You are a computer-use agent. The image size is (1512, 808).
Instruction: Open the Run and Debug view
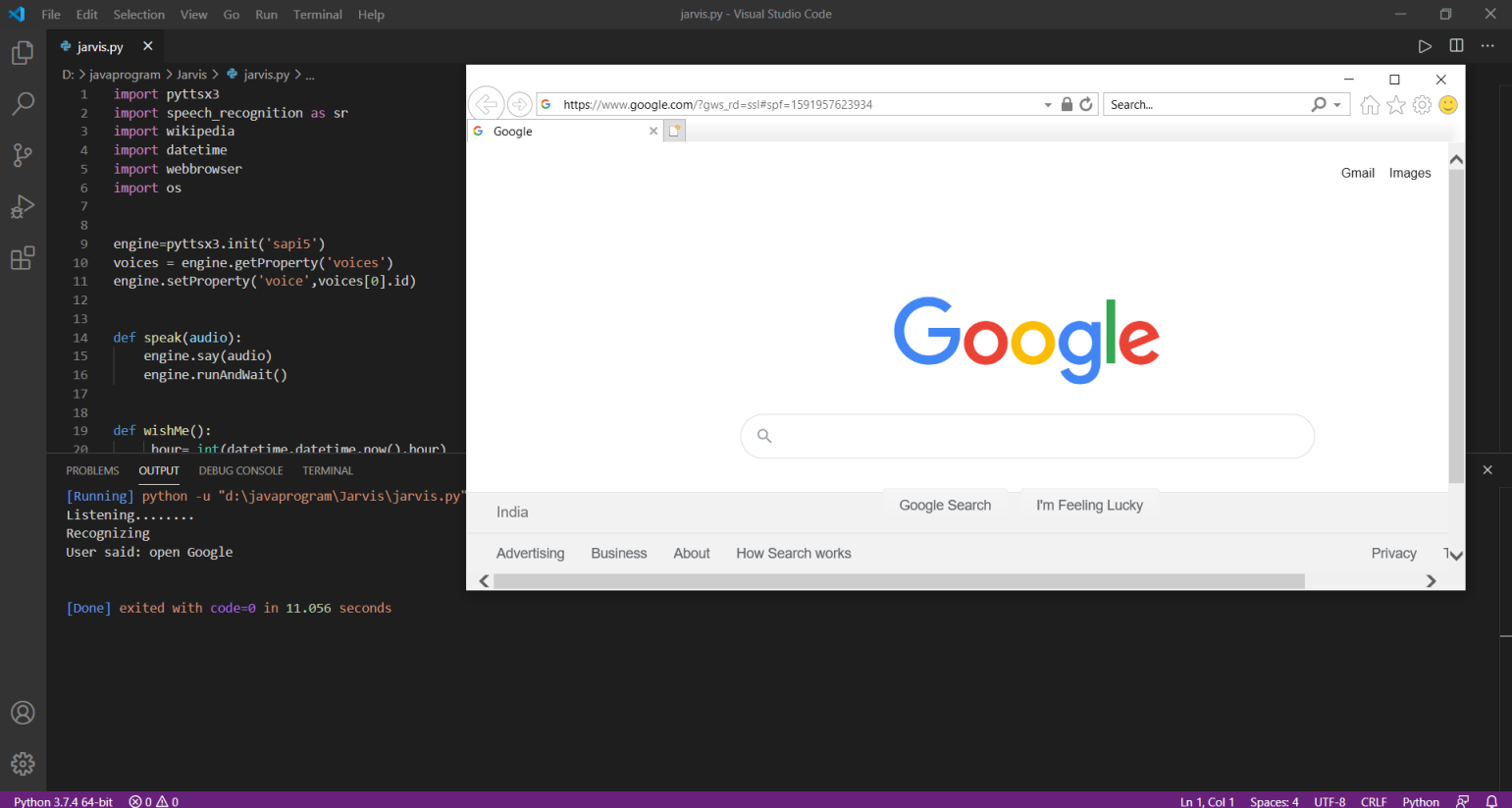tap(22, 206)
